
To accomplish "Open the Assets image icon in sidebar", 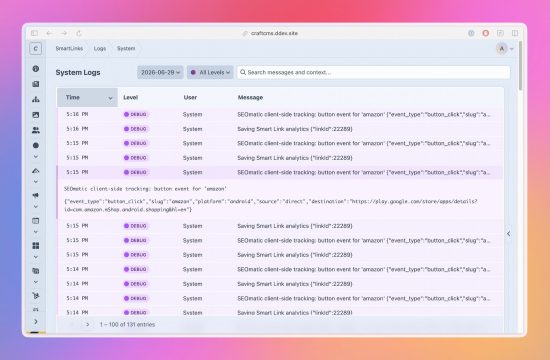I will pos(36,115).
